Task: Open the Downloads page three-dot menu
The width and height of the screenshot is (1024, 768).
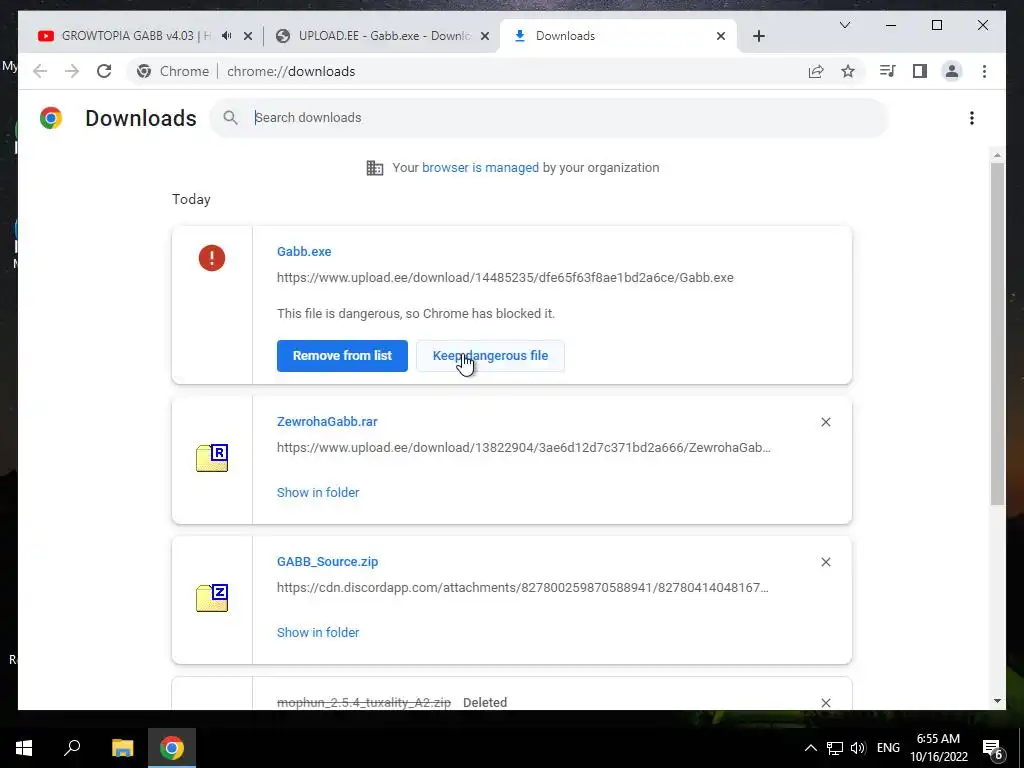Action: click(972, 118)
